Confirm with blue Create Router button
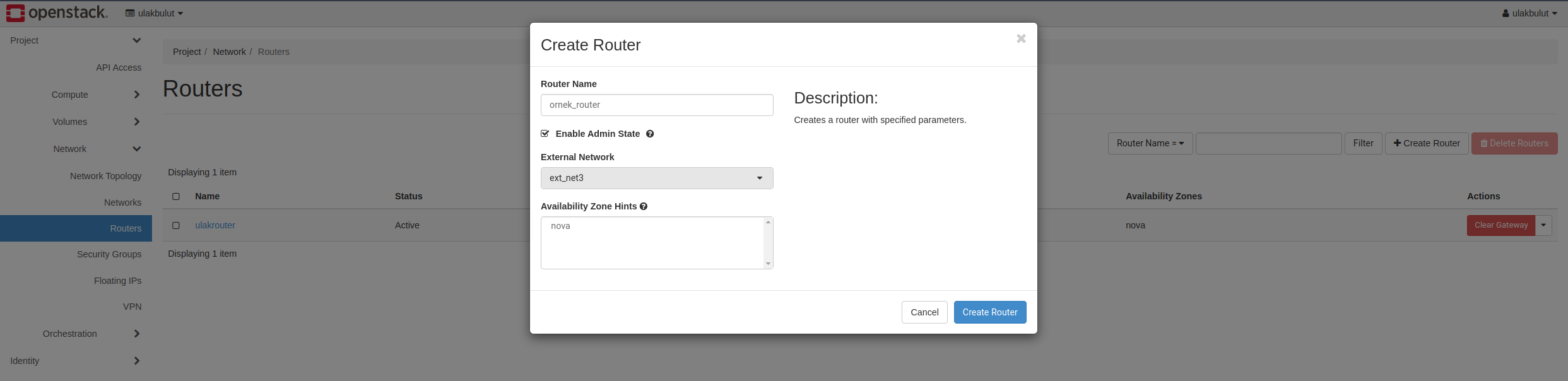Viewport: 1568px width, 381px height. [x=990, y=312]
